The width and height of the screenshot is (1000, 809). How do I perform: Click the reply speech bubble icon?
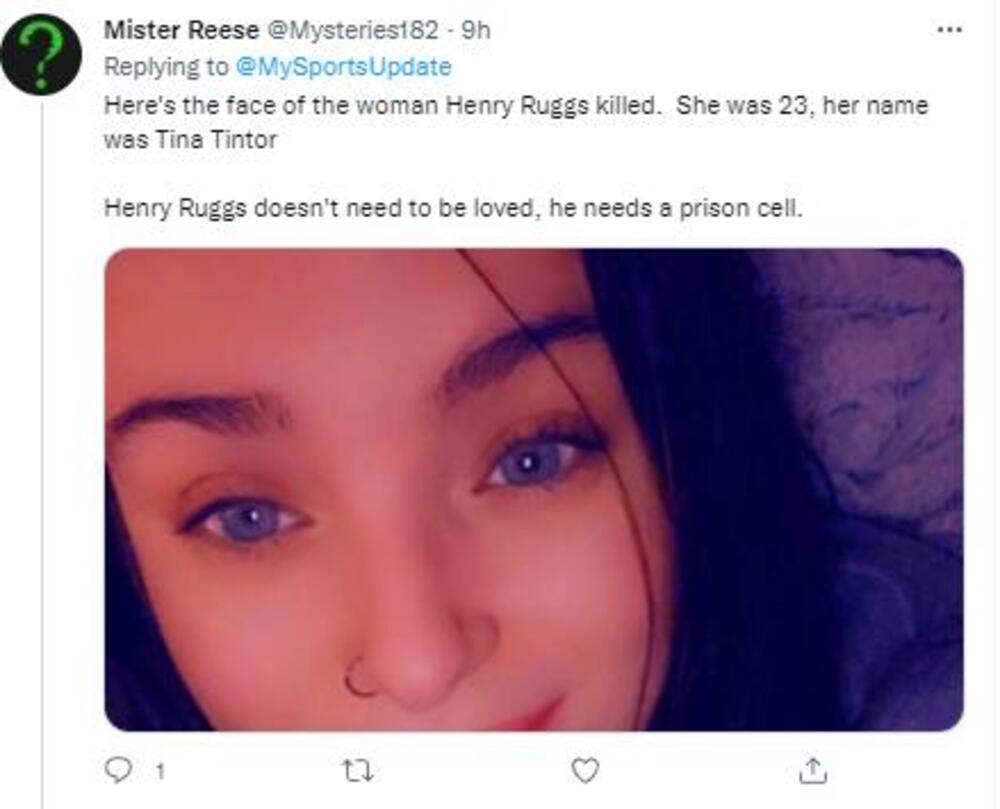tap(120, 769)
